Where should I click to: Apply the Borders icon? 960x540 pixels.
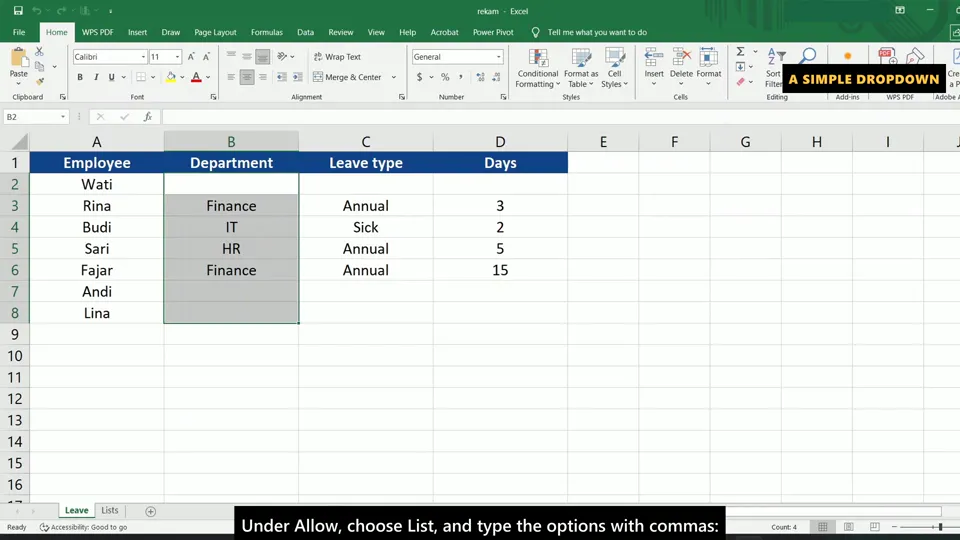tap(141, 77)
